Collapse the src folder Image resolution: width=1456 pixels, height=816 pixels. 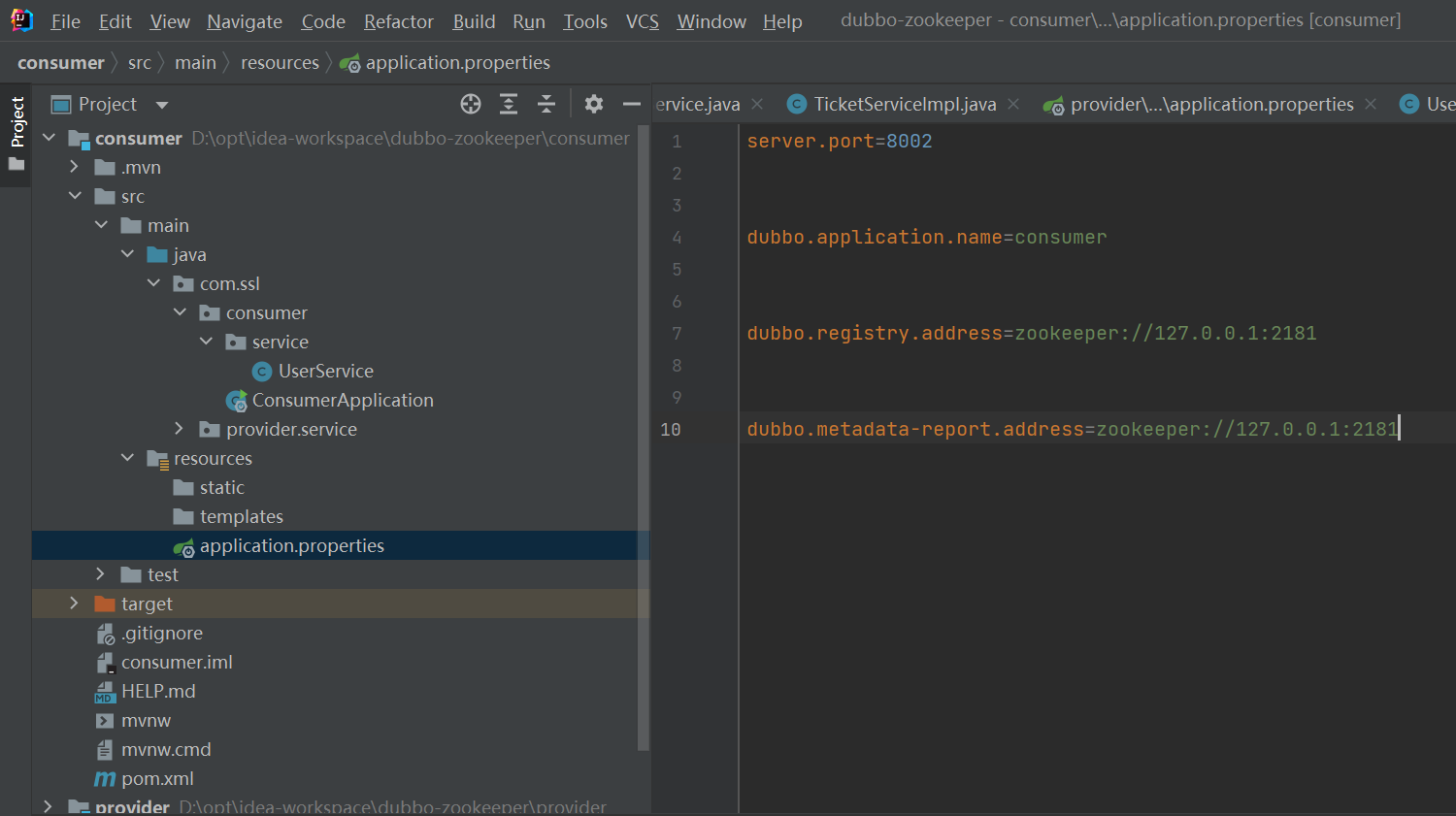pos(75,196)
